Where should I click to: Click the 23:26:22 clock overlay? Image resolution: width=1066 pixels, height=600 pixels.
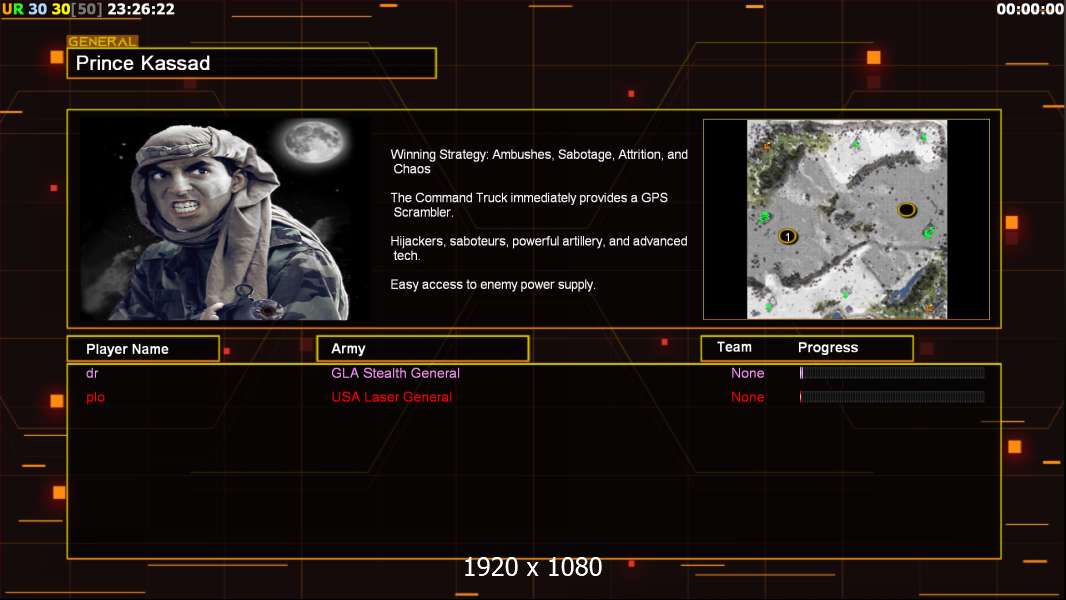[x=141, y=9]
